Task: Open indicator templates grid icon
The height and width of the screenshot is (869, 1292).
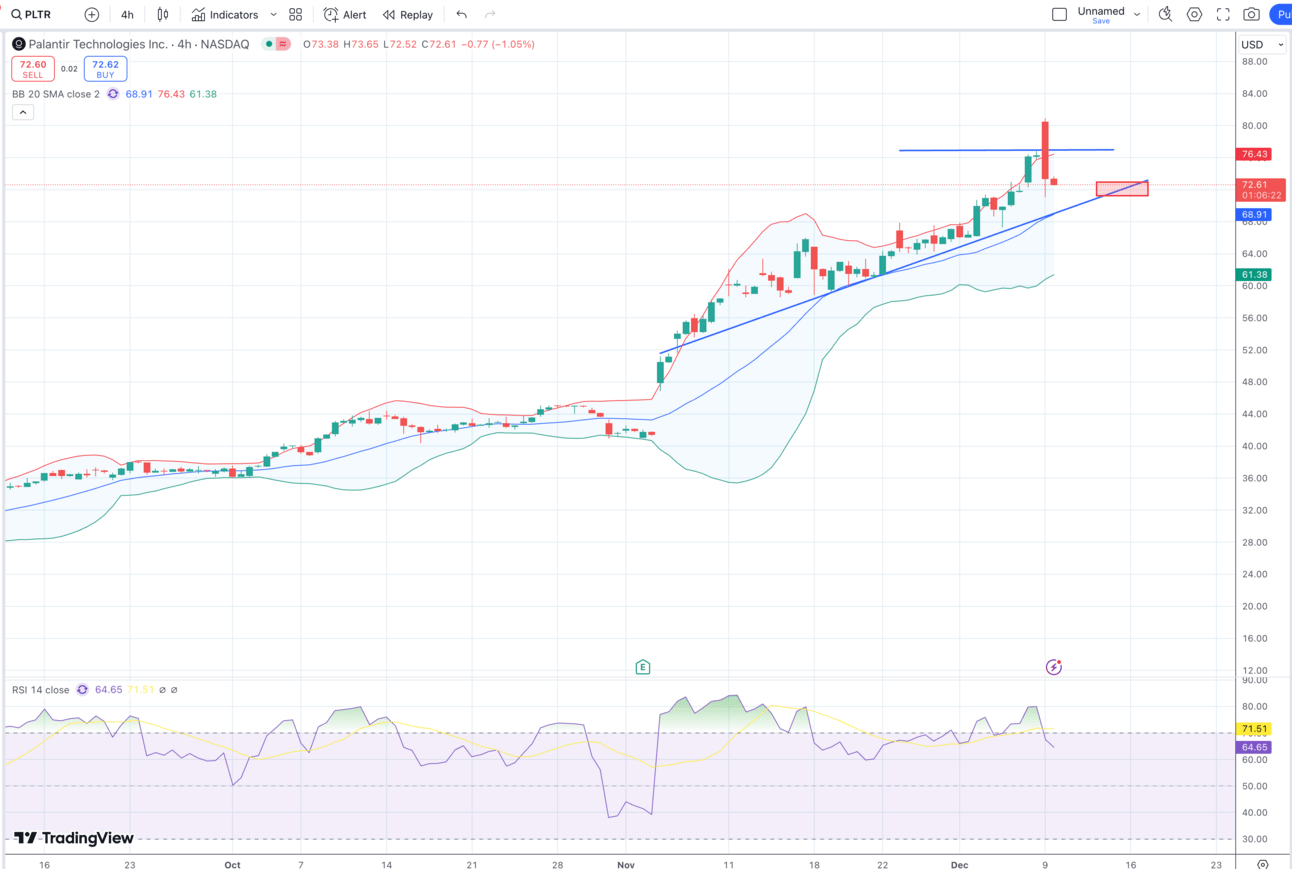Action: tap(296, 15)
